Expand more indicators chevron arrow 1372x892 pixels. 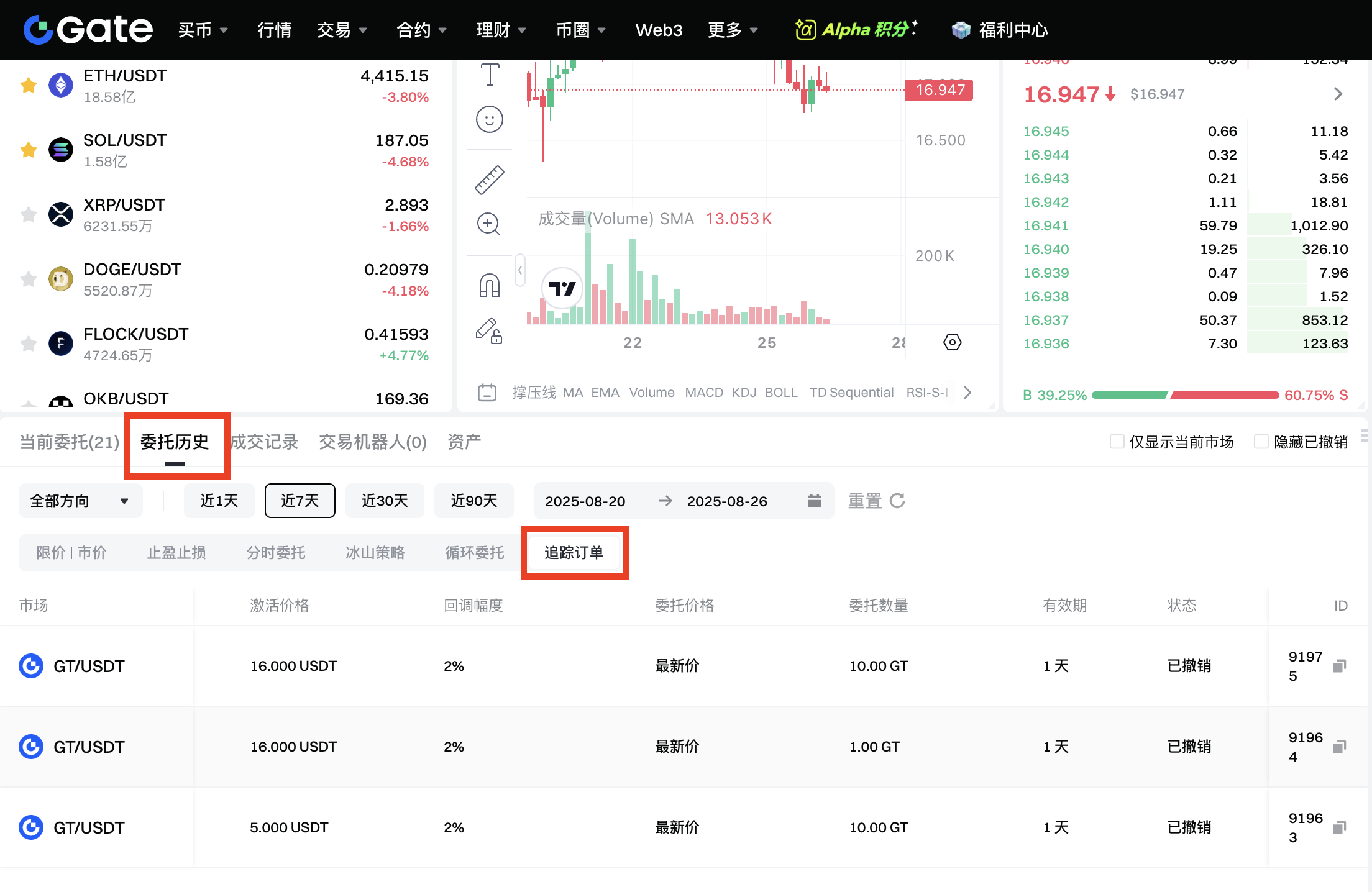[x=967, y=393]
